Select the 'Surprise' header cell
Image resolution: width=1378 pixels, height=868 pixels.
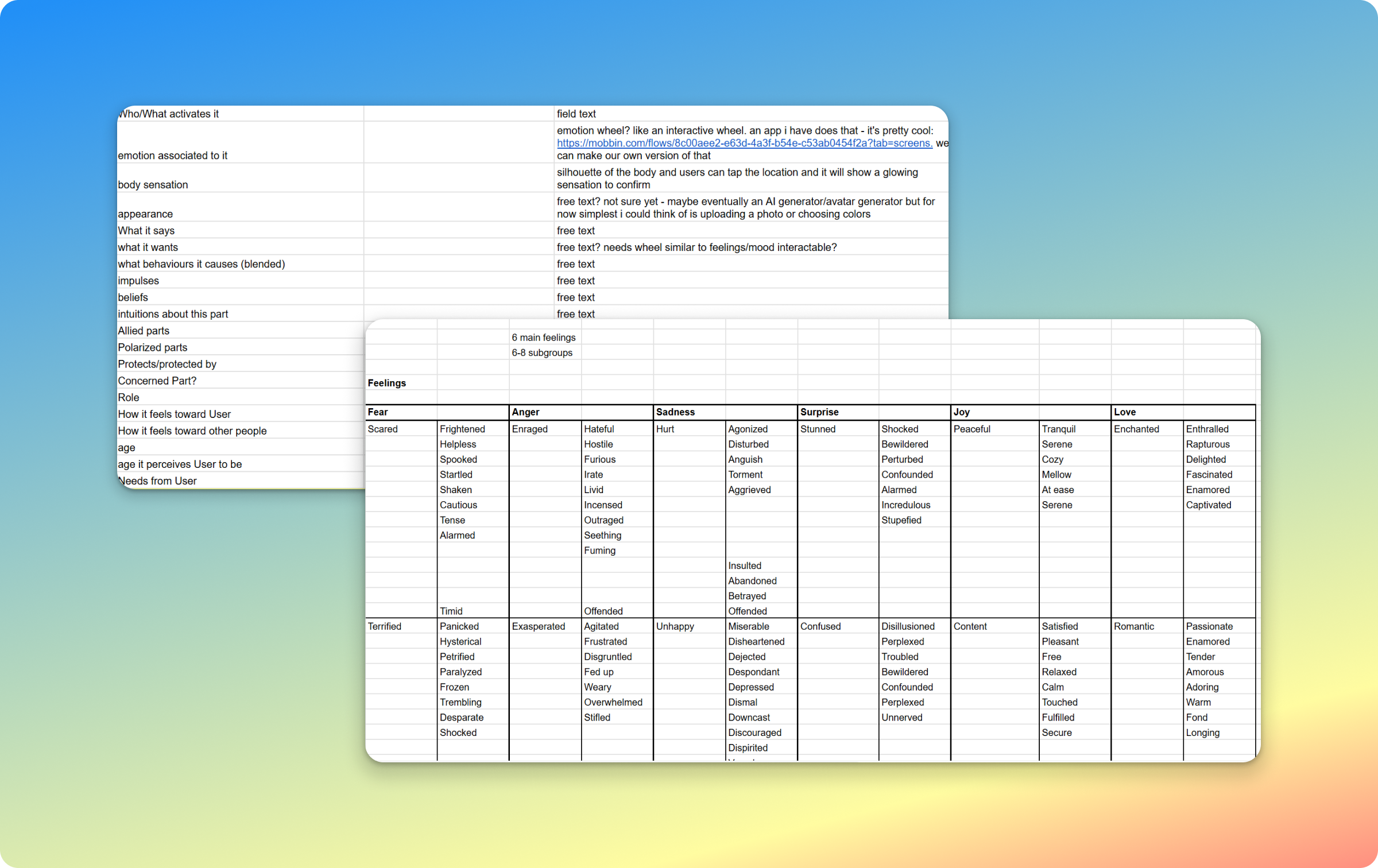819,412
